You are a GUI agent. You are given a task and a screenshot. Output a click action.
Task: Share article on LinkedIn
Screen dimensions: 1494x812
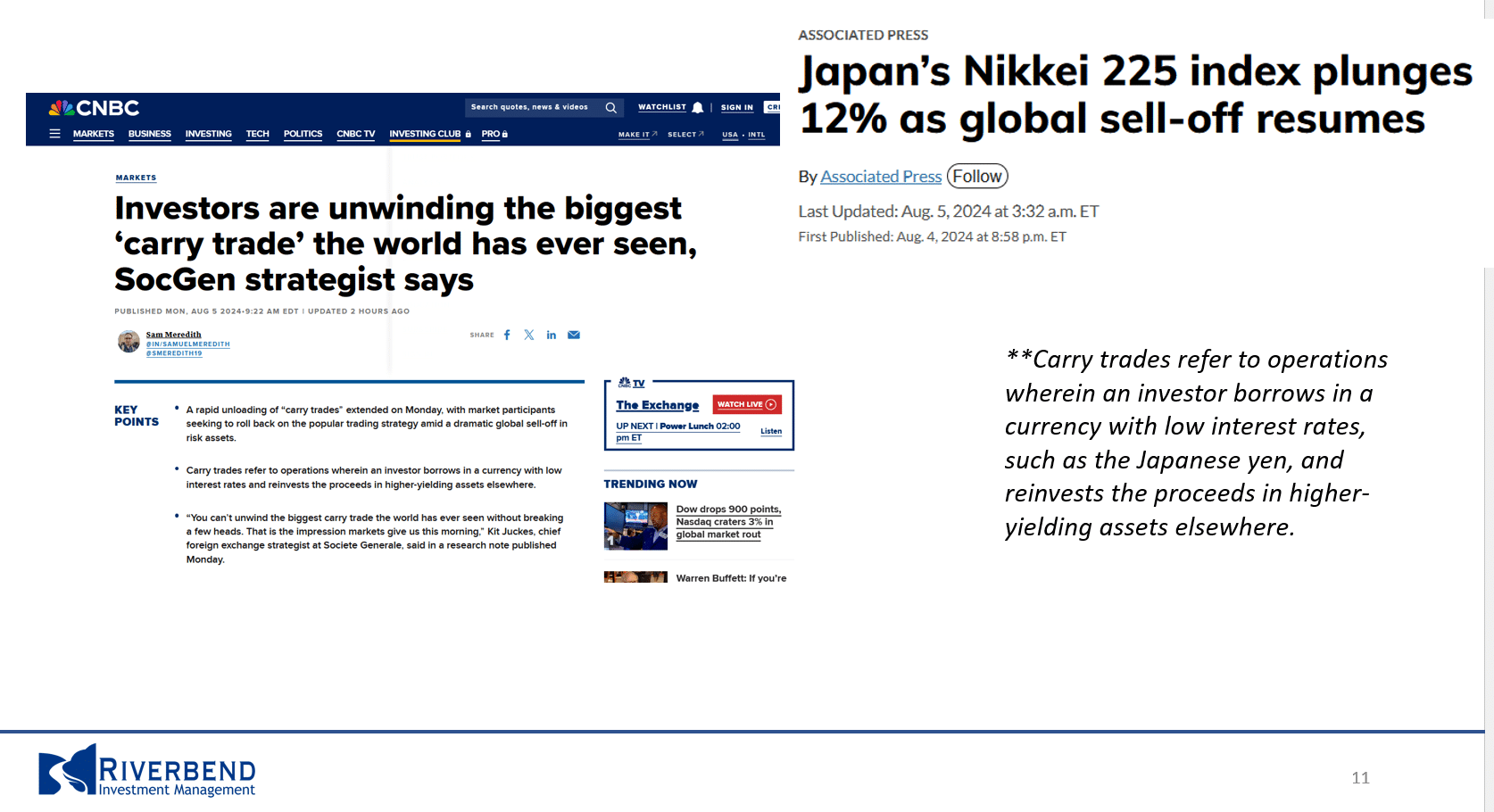click(x=552, y=336)
